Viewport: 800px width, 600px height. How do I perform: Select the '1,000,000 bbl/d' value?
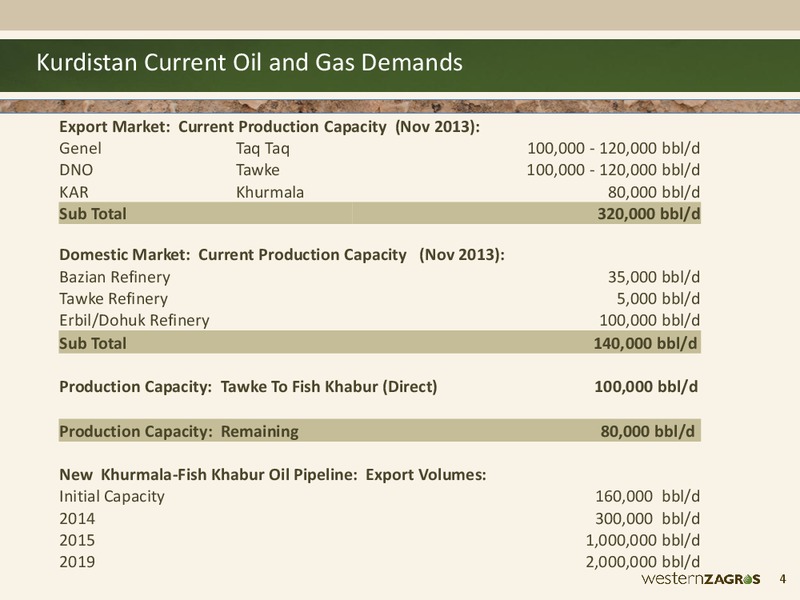(x=643, y=540)
